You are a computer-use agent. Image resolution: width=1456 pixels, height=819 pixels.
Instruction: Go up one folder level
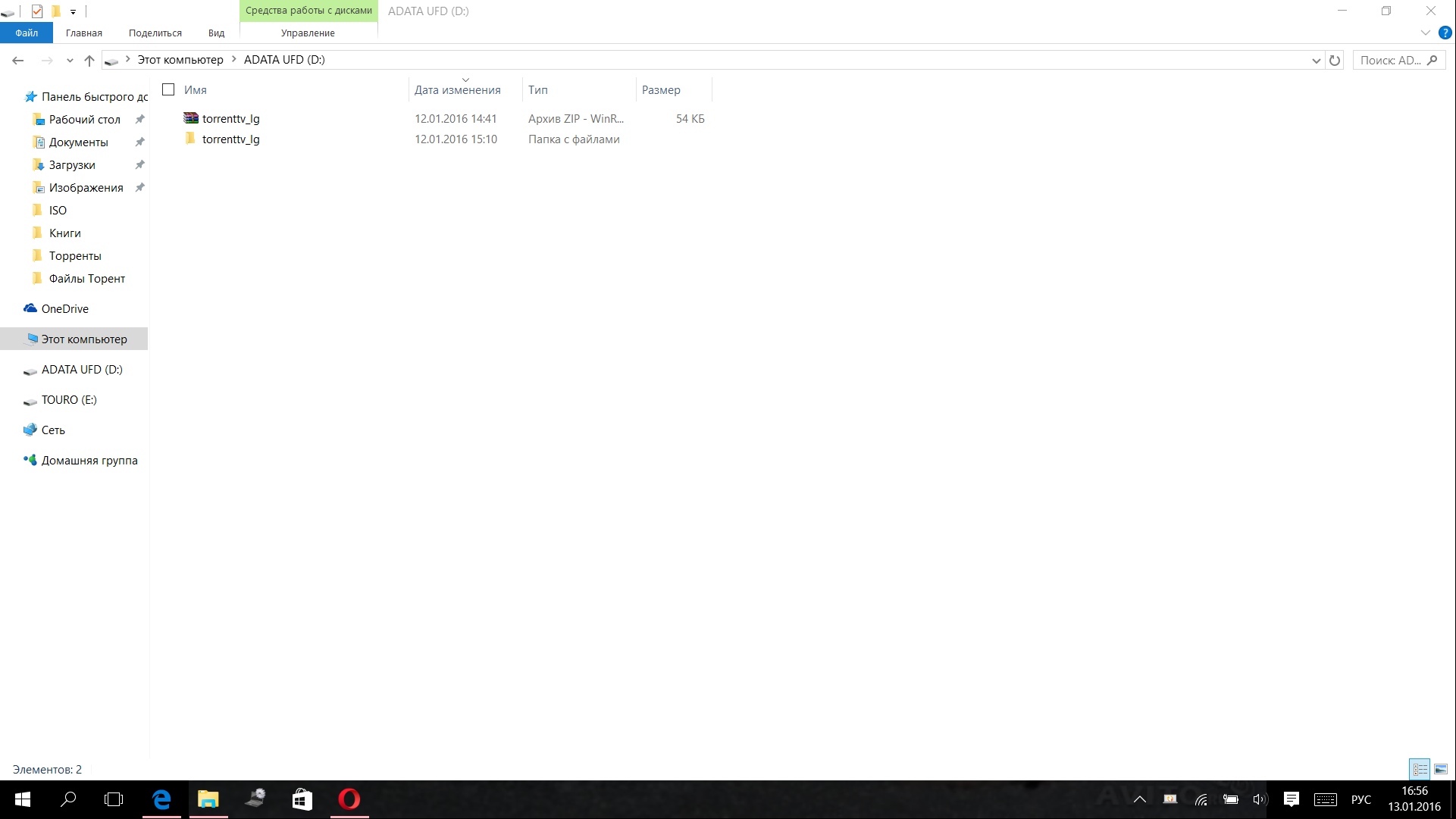[89, 60]
